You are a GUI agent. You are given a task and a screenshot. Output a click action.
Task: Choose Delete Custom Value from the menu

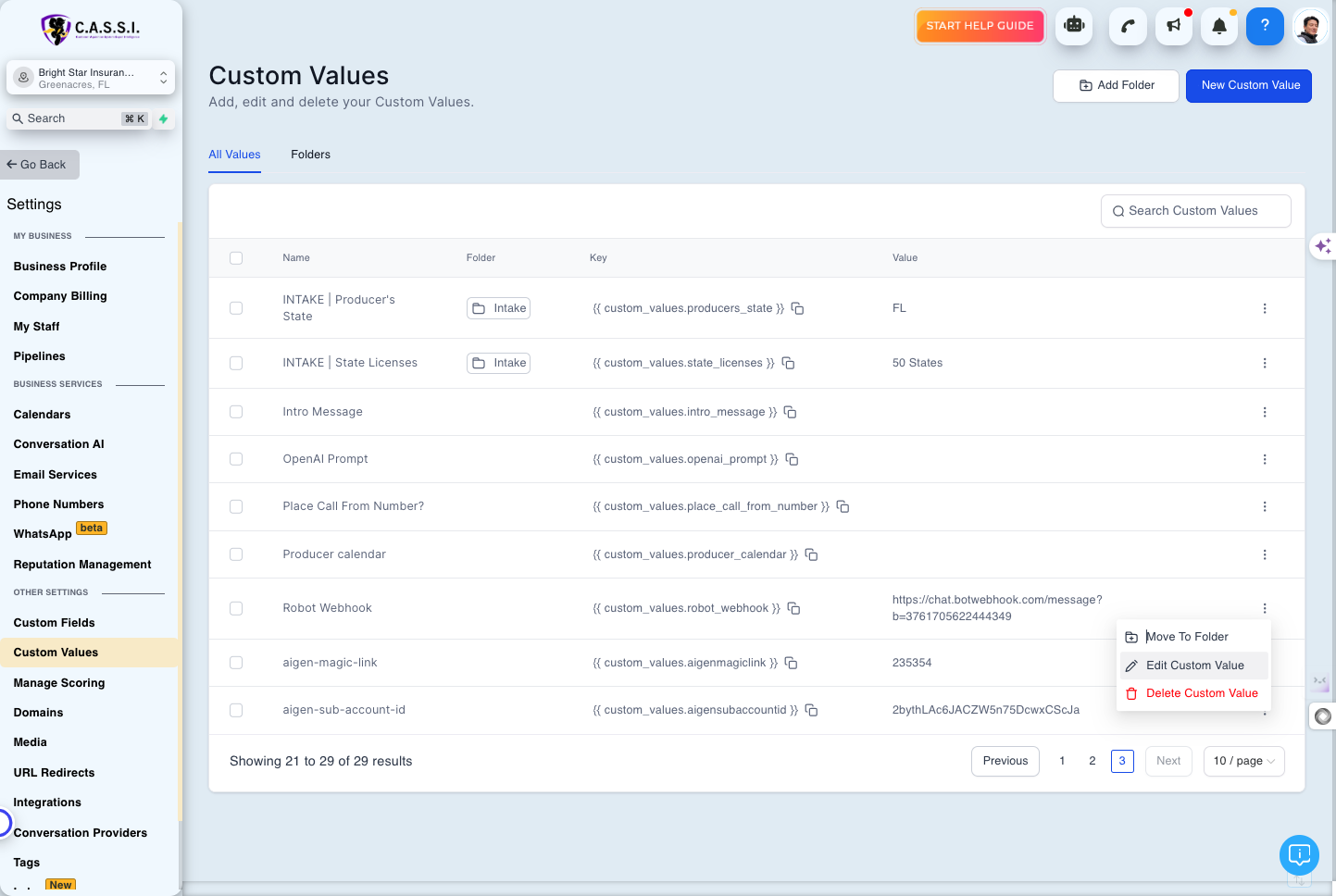1193,693
